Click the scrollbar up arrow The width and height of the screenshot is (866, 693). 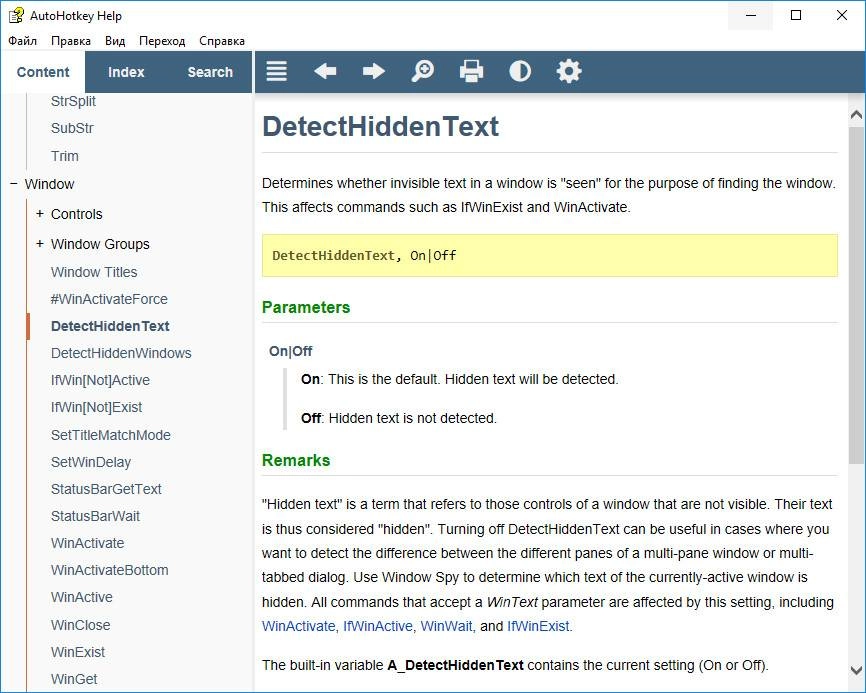(856, 114)
